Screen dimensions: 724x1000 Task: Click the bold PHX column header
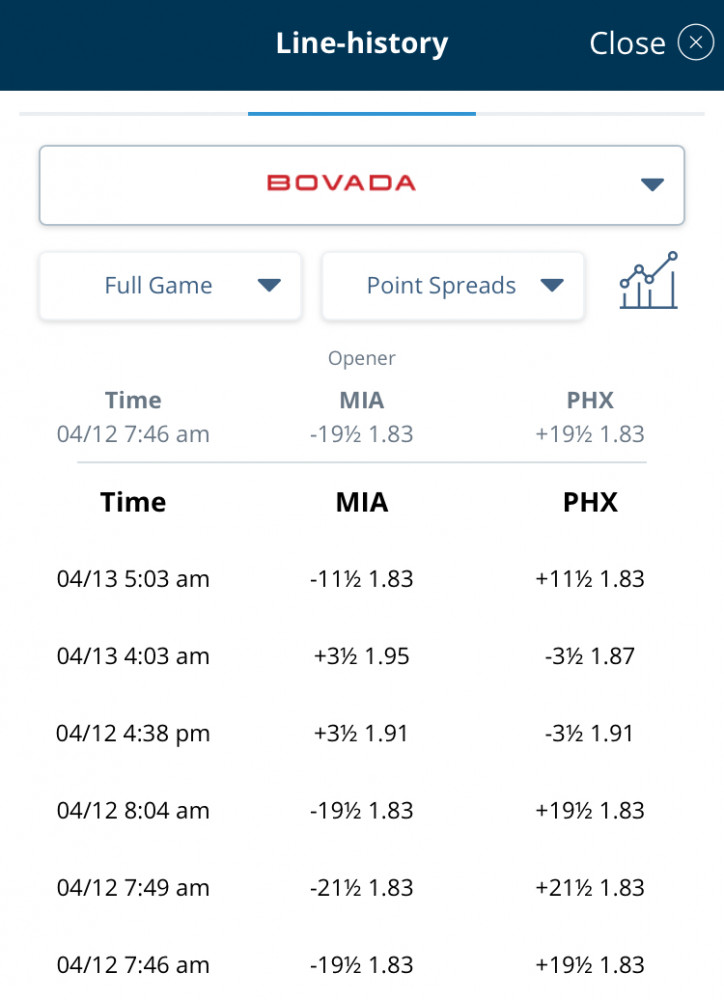590,503
